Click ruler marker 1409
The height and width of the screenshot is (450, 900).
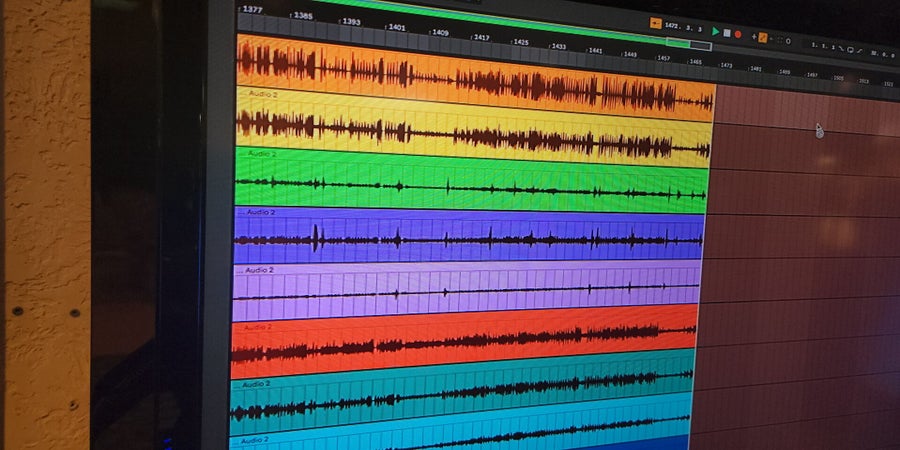click(440, 33)
